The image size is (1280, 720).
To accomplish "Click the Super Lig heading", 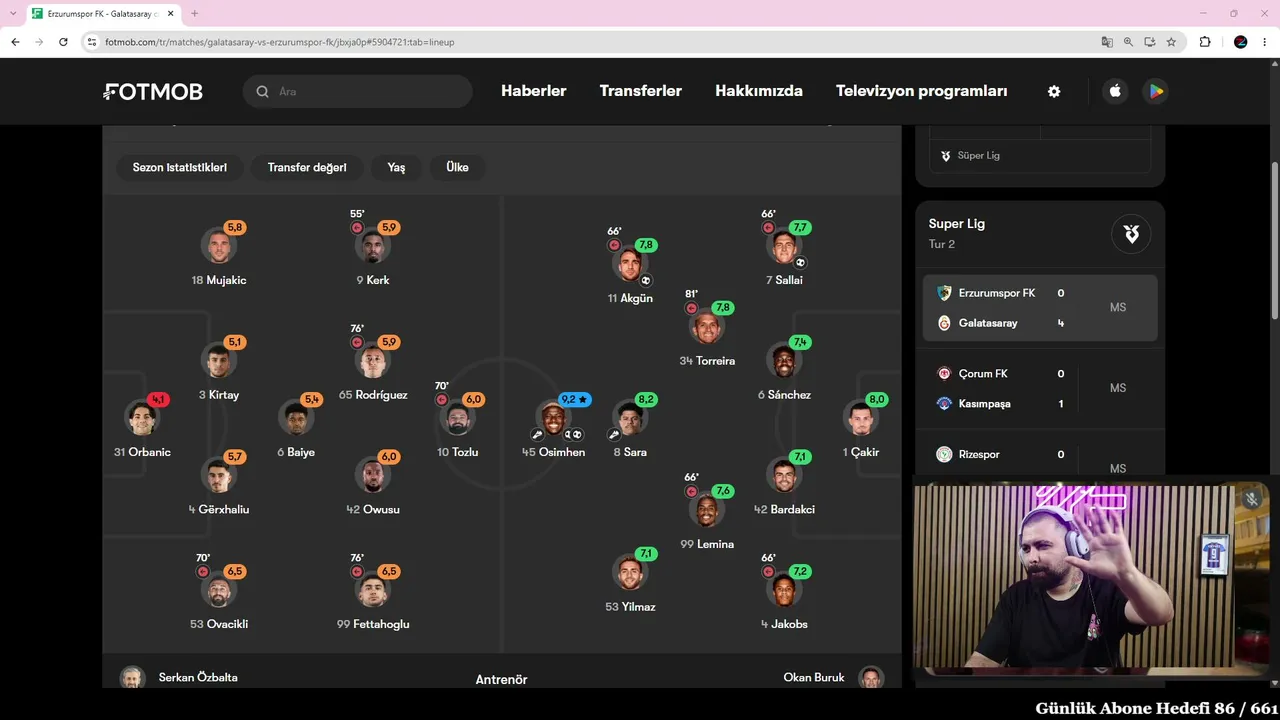I will (x=957, y=224).
